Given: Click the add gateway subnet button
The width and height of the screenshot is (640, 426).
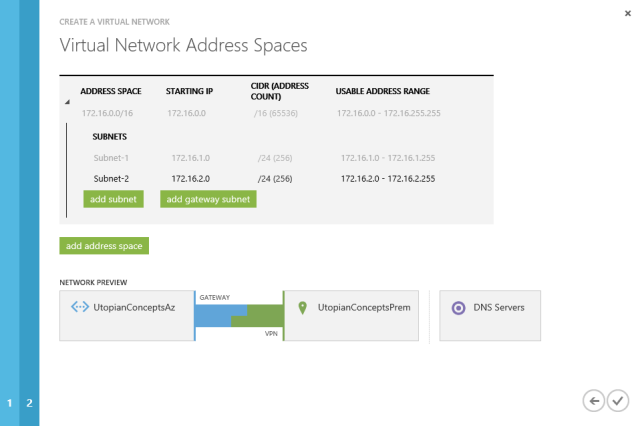Looking at the screenshot, I should click(x=208, y=199).
